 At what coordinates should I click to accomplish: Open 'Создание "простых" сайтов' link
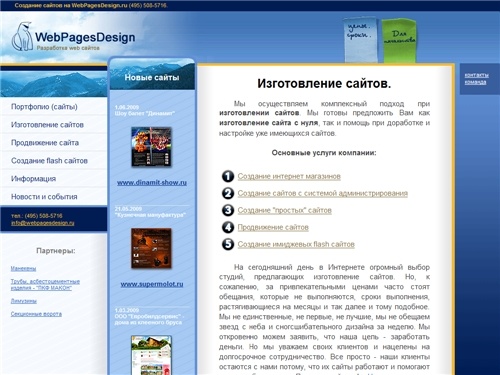point(285,210)
